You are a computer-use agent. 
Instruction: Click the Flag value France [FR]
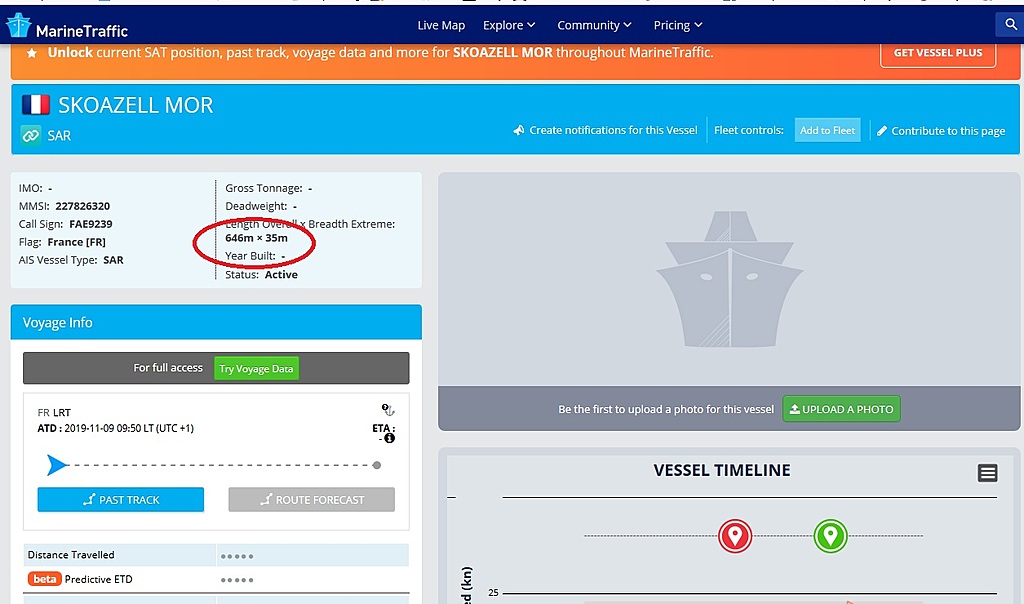tap(76, 242)
